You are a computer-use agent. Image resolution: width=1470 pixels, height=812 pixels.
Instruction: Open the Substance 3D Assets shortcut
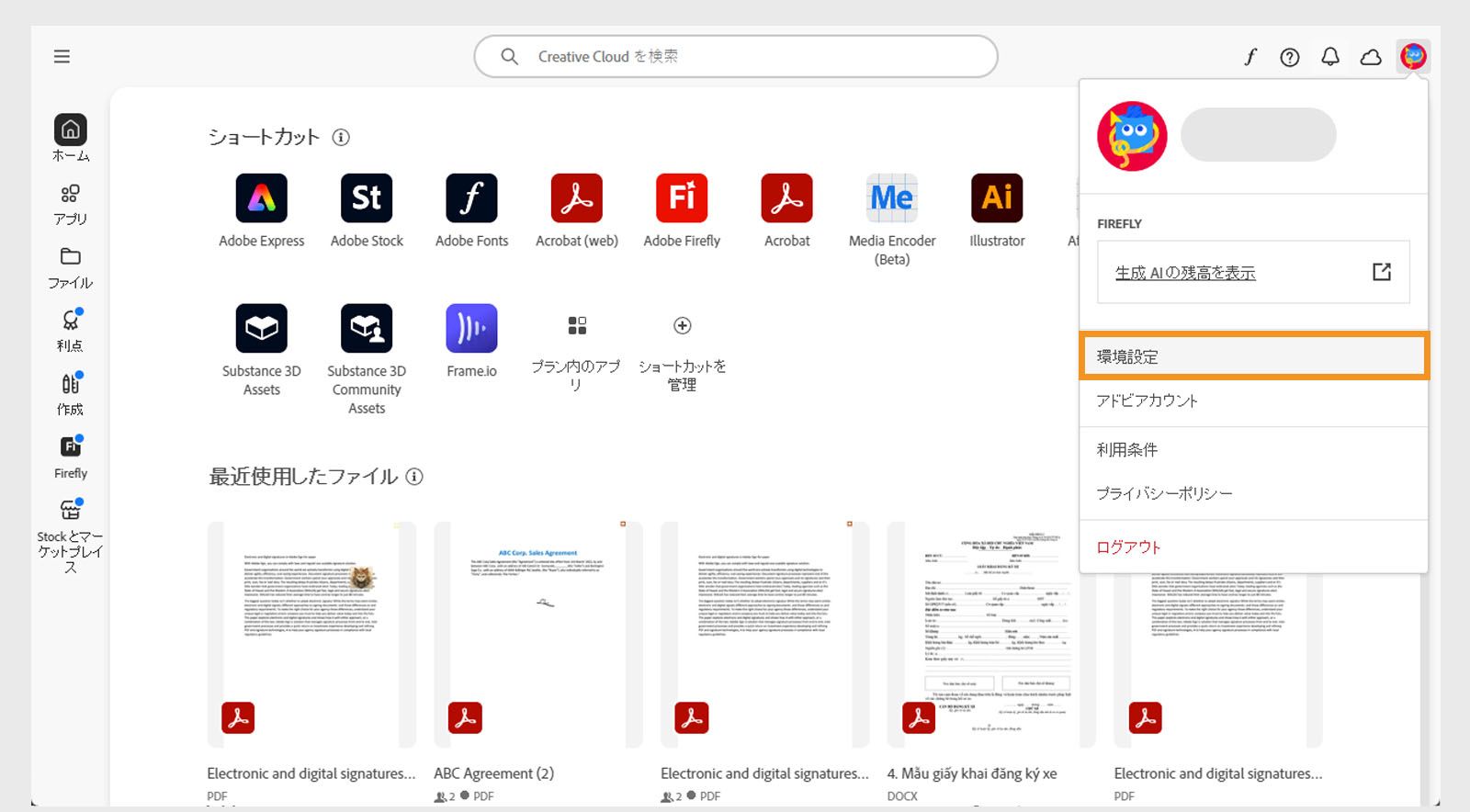262,350
